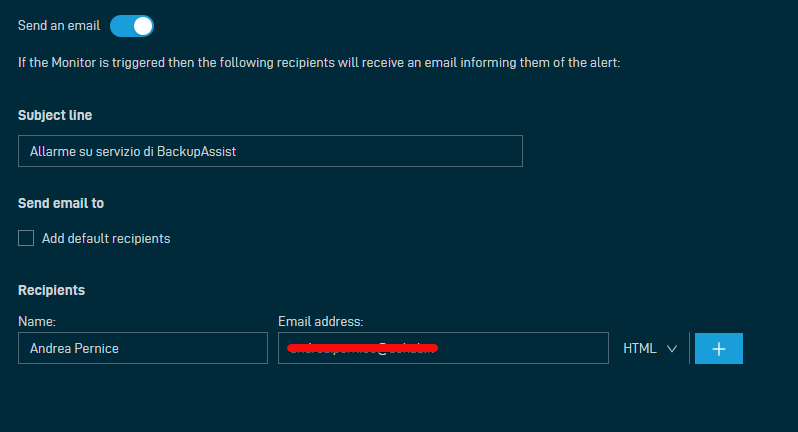The width and height of the screenshot is (798, 432).
Task: Open the HTML email format dropdown
Action: [x=649, y=349]
